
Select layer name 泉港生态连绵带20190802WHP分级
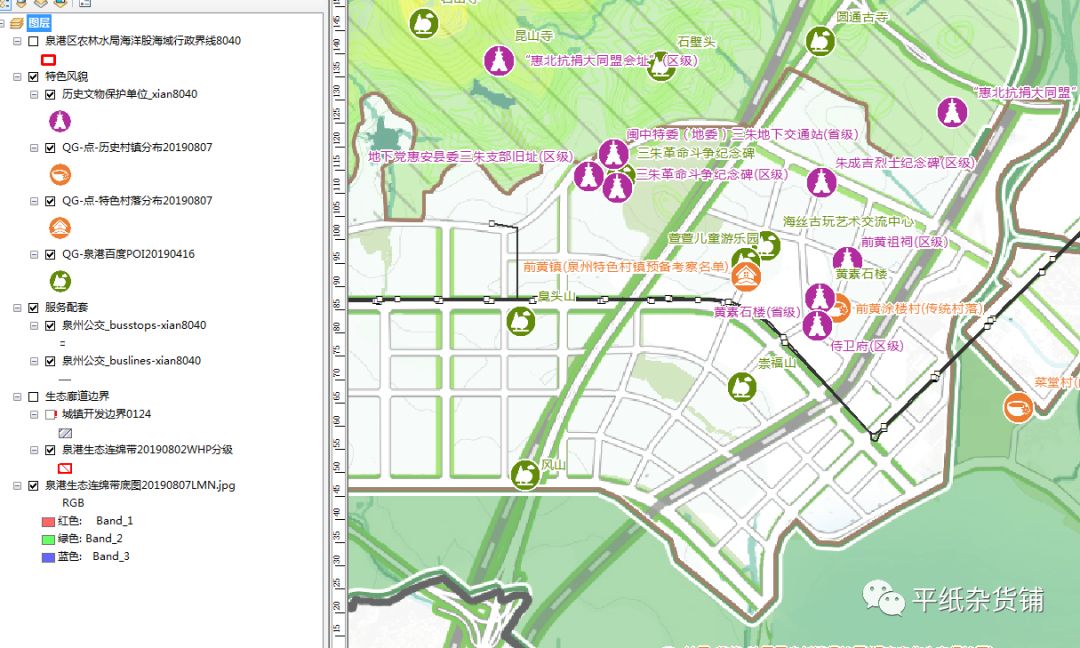tap(147, 450)
